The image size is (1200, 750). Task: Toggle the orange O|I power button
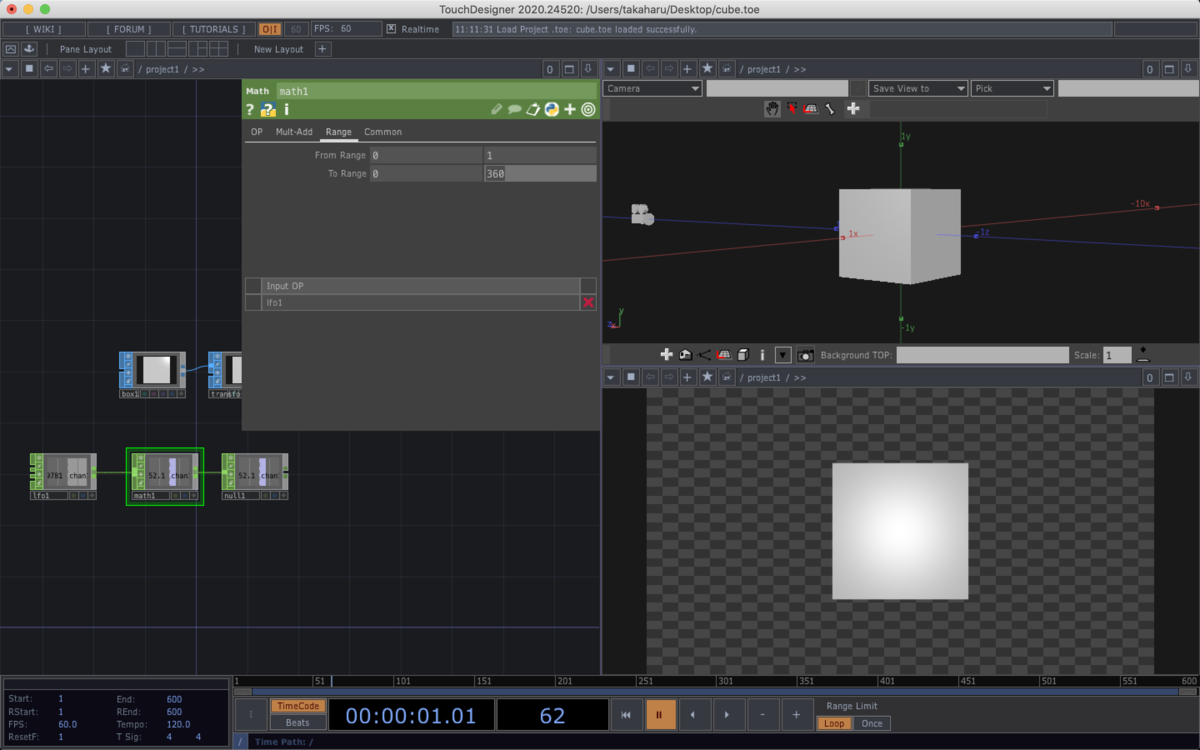[270, 29]
